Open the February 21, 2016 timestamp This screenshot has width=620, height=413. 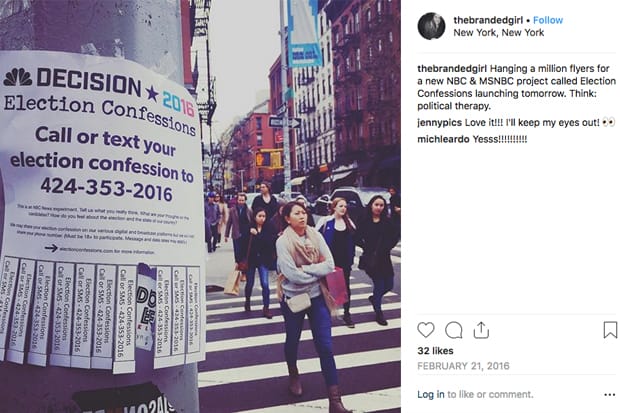(x=463, y=366)
